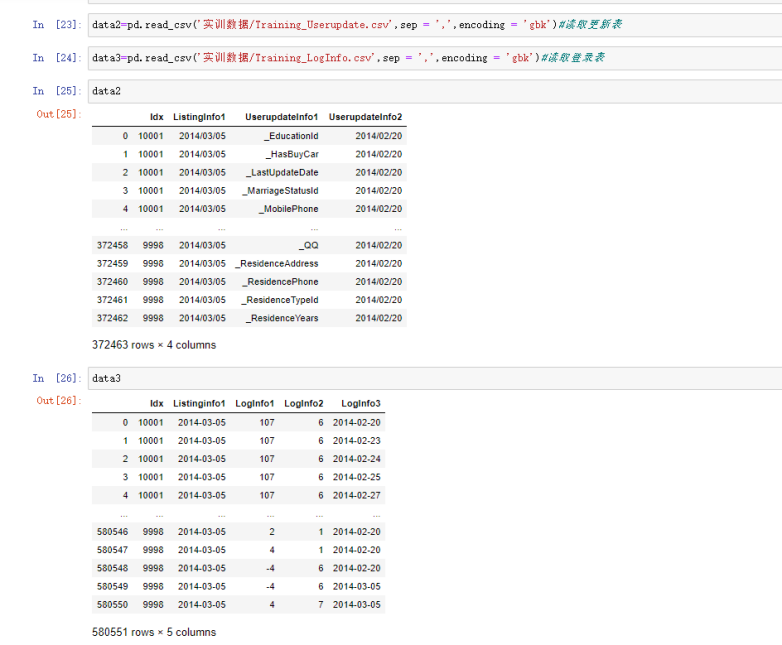Image resolution: width=782 pixels, height=645 pixels.
Task: Click Listinginfo1 header in data3 table
Action: (199, 404)
